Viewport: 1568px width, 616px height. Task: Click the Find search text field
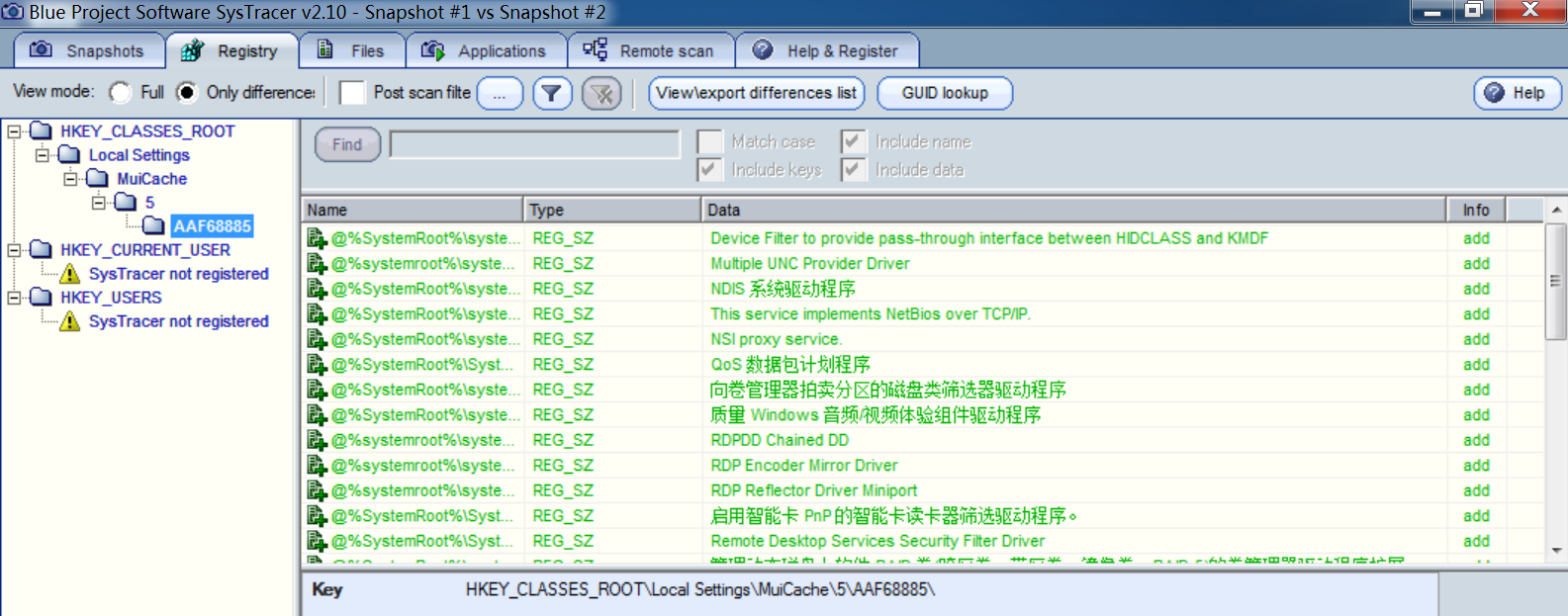pyautogui.click(x=535, y=144)
